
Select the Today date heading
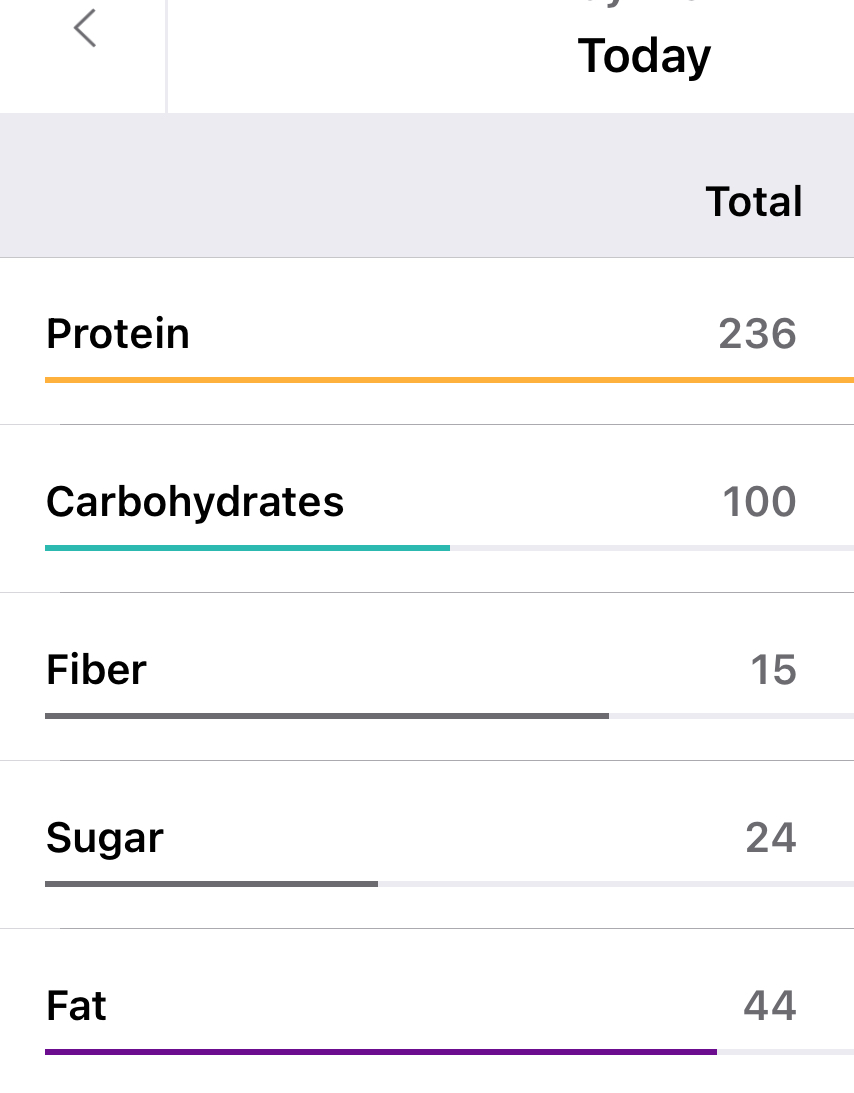pos(644,56)
